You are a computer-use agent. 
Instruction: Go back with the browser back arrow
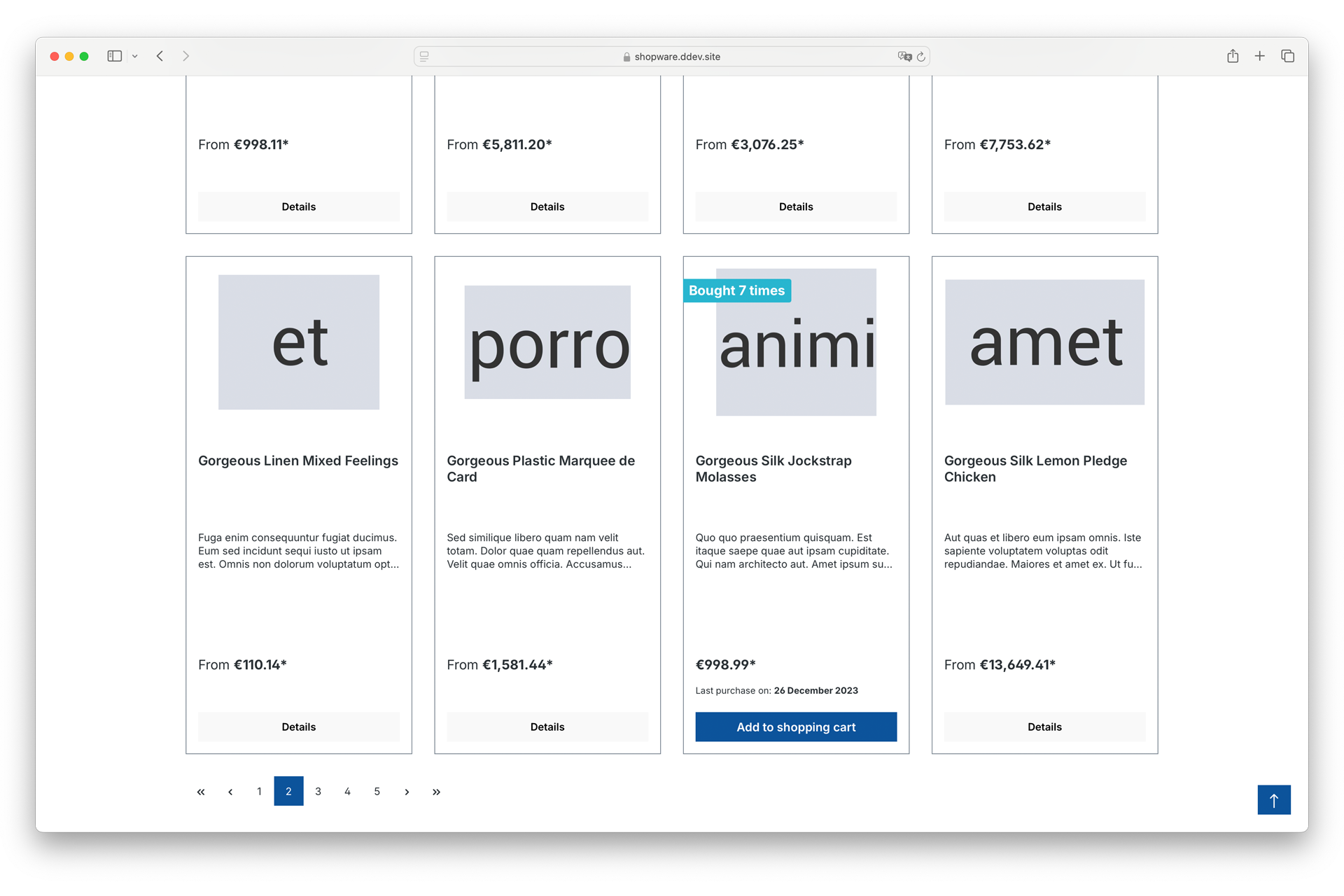(x=160, y=56)
